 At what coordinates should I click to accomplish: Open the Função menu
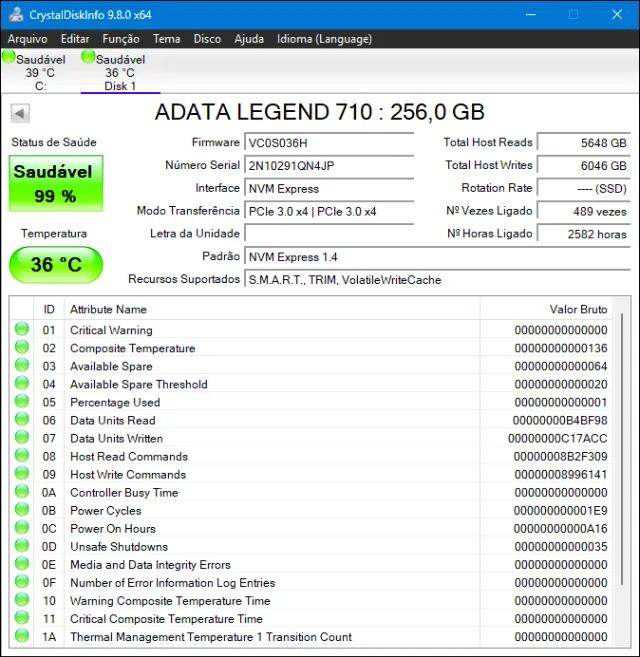tap(121, 39)
